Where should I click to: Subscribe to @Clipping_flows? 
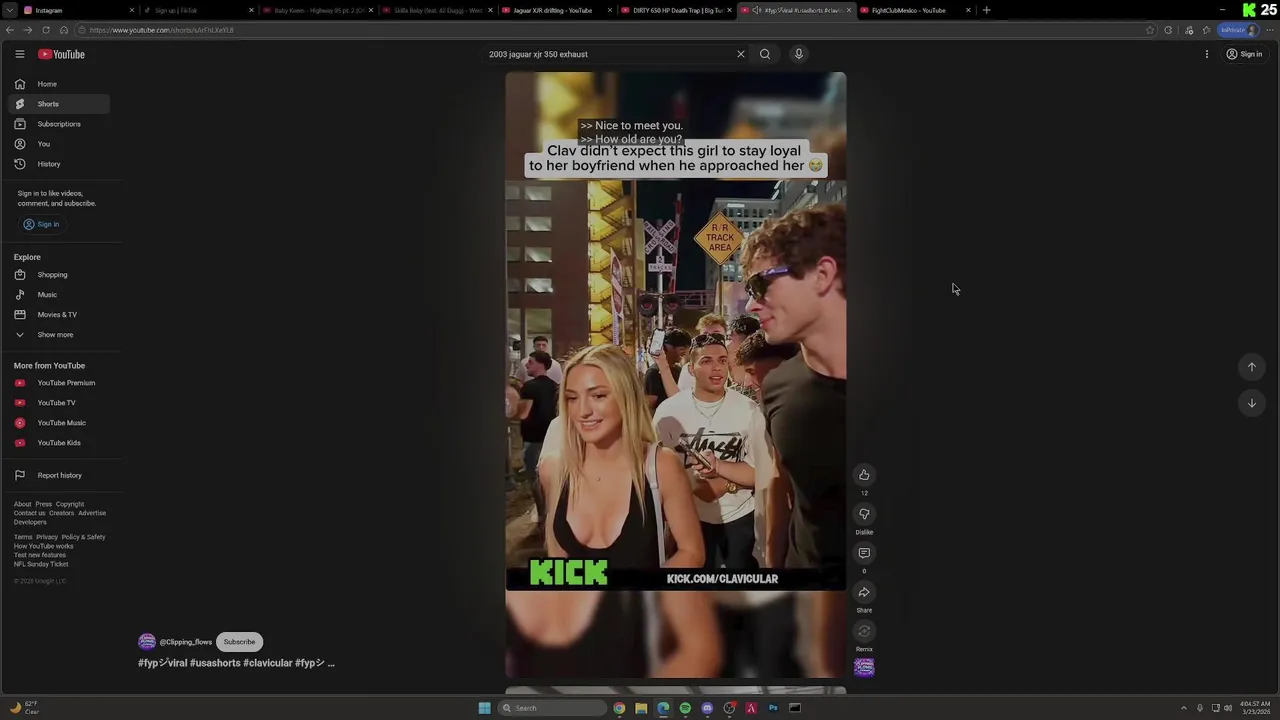(x=239, y=642)
